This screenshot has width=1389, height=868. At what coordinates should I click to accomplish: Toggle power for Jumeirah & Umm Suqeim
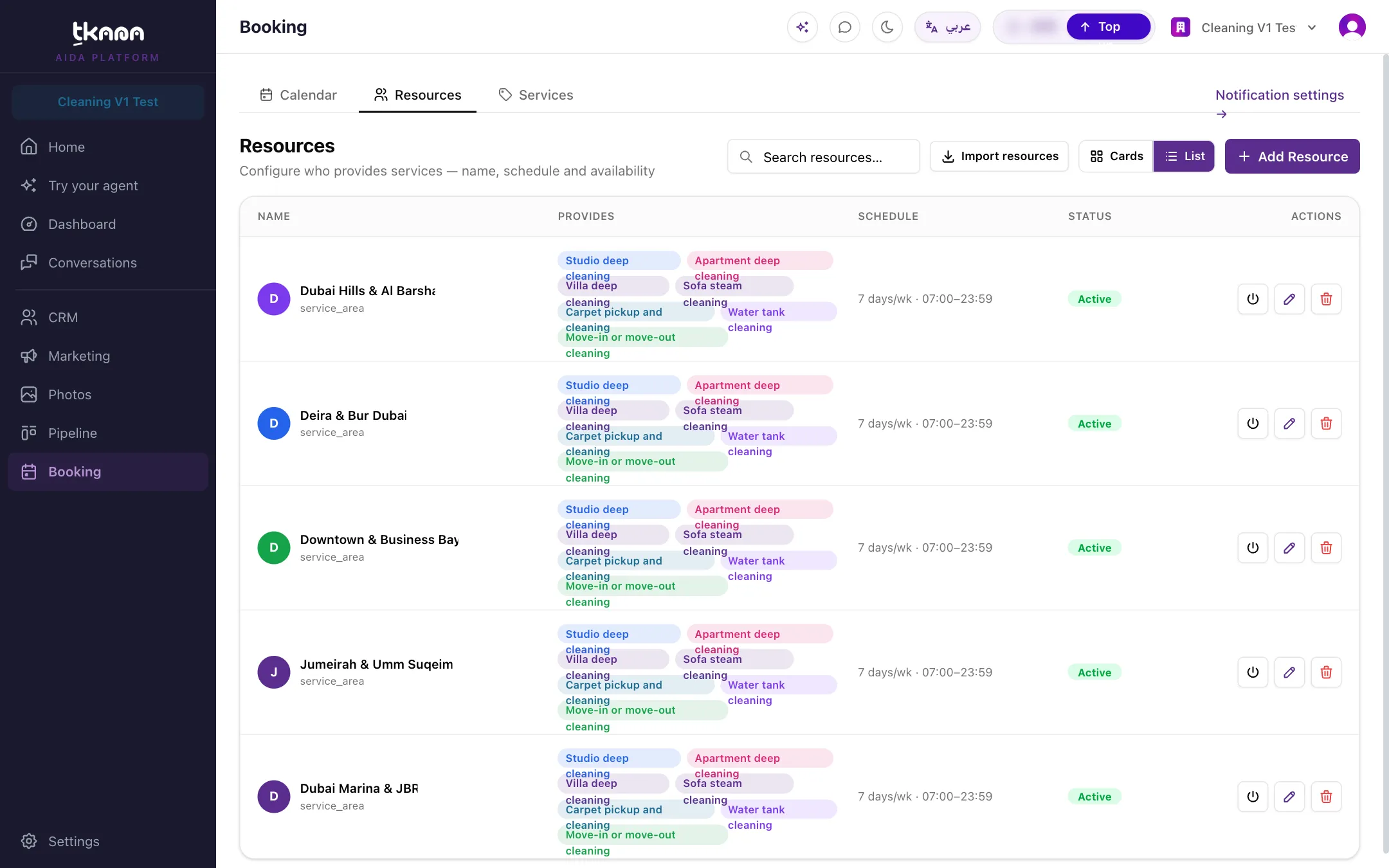[1252, 673]
